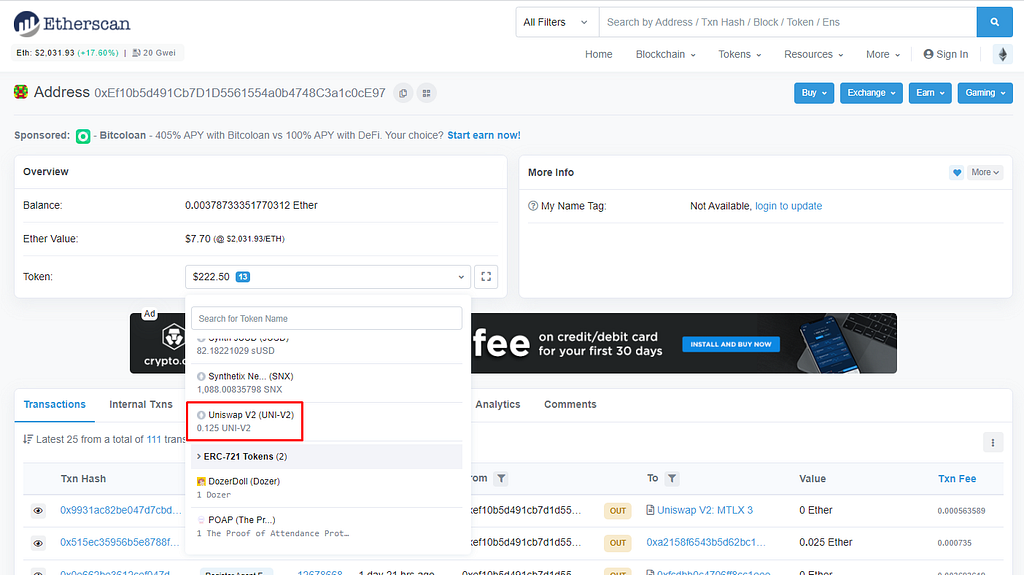The height and width of the screenshot is (575, 1024).
Task: Click the Ethereum network diamond icon
Action: click(1003, 54)
